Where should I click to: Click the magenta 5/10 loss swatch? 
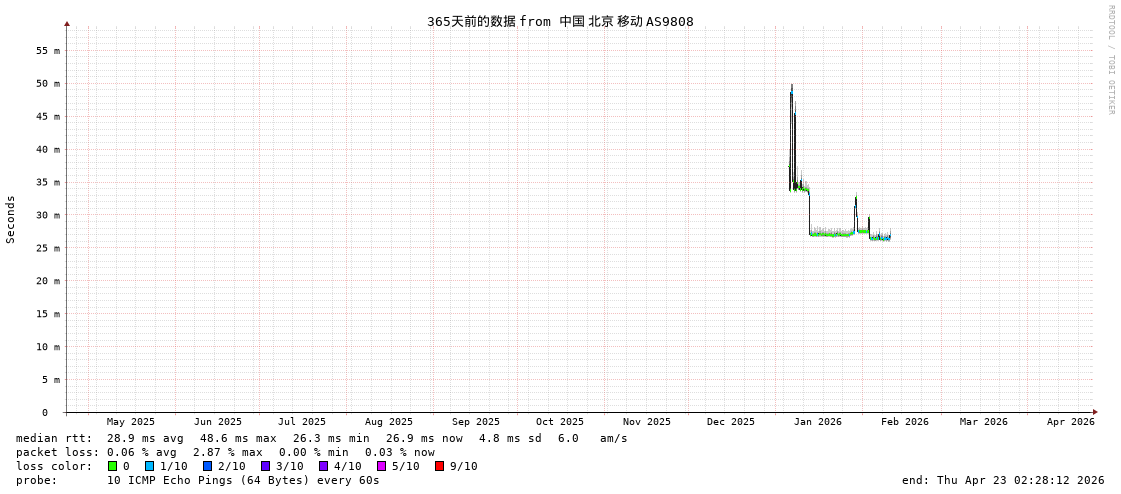click(x=381, y=466)
